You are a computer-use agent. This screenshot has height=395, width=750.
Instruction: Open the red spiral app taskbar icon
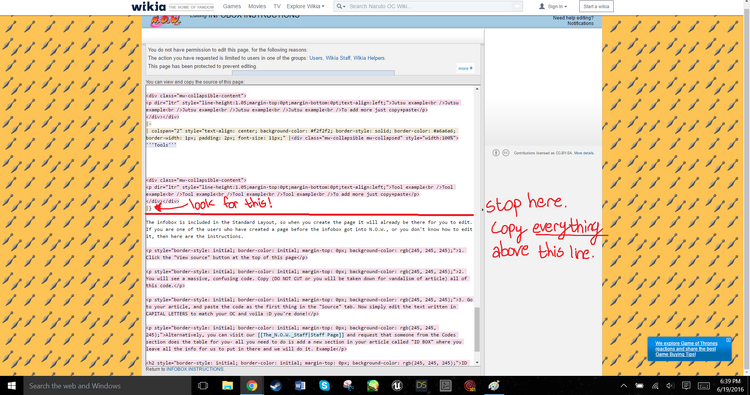point(470,385)
